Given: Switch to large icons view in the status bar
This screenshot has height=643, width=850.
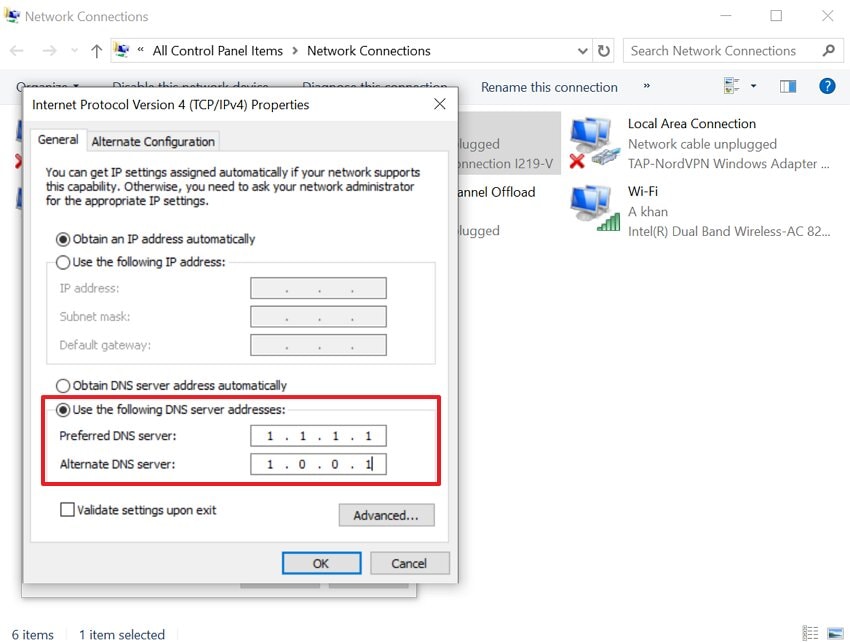Looking at the screenshot, I should click(x=834, y=634).
